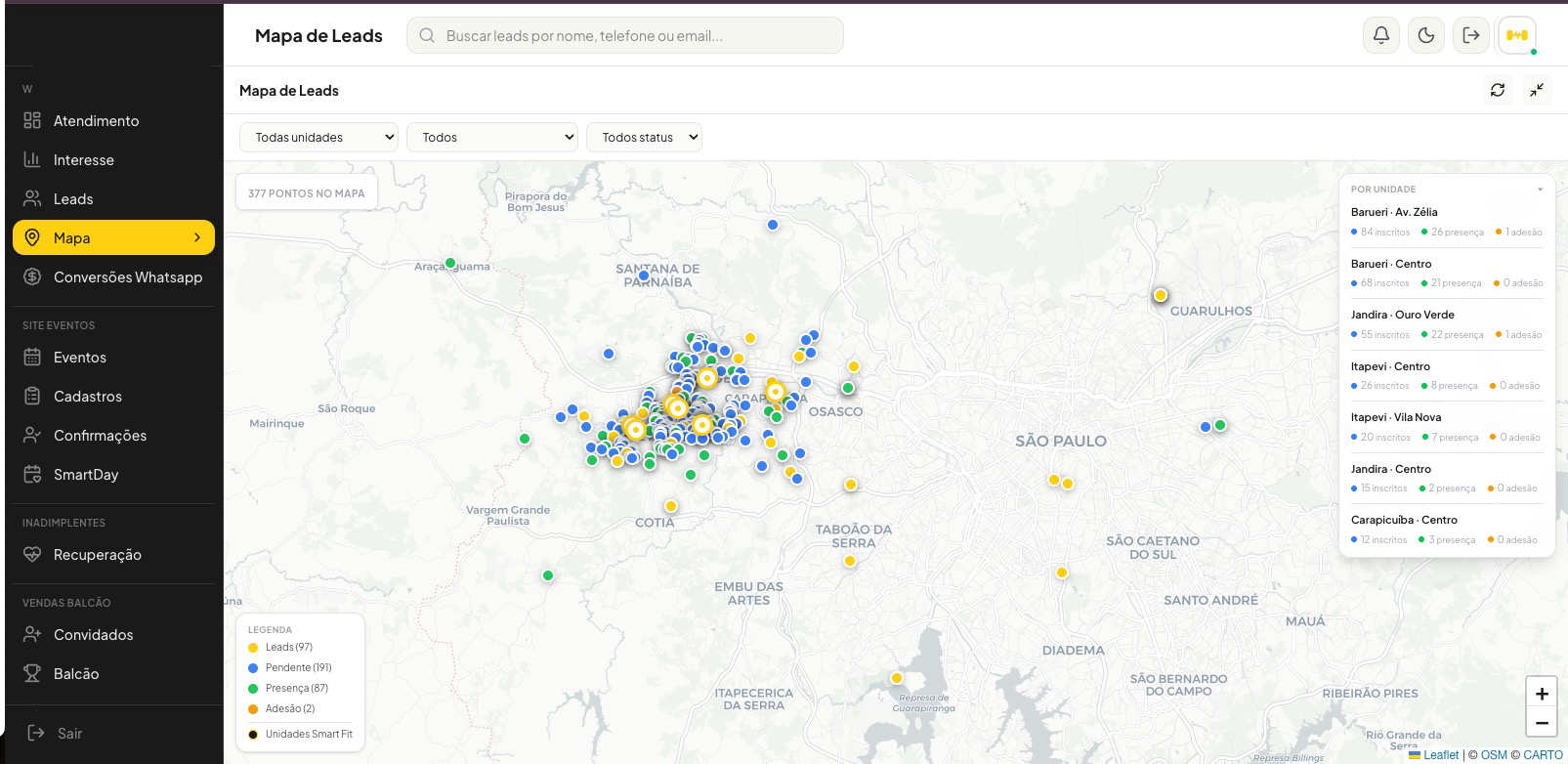This screenshot has height=764, width=1568.
Task: Open OSM attribution link
Action: (1494, 755)
